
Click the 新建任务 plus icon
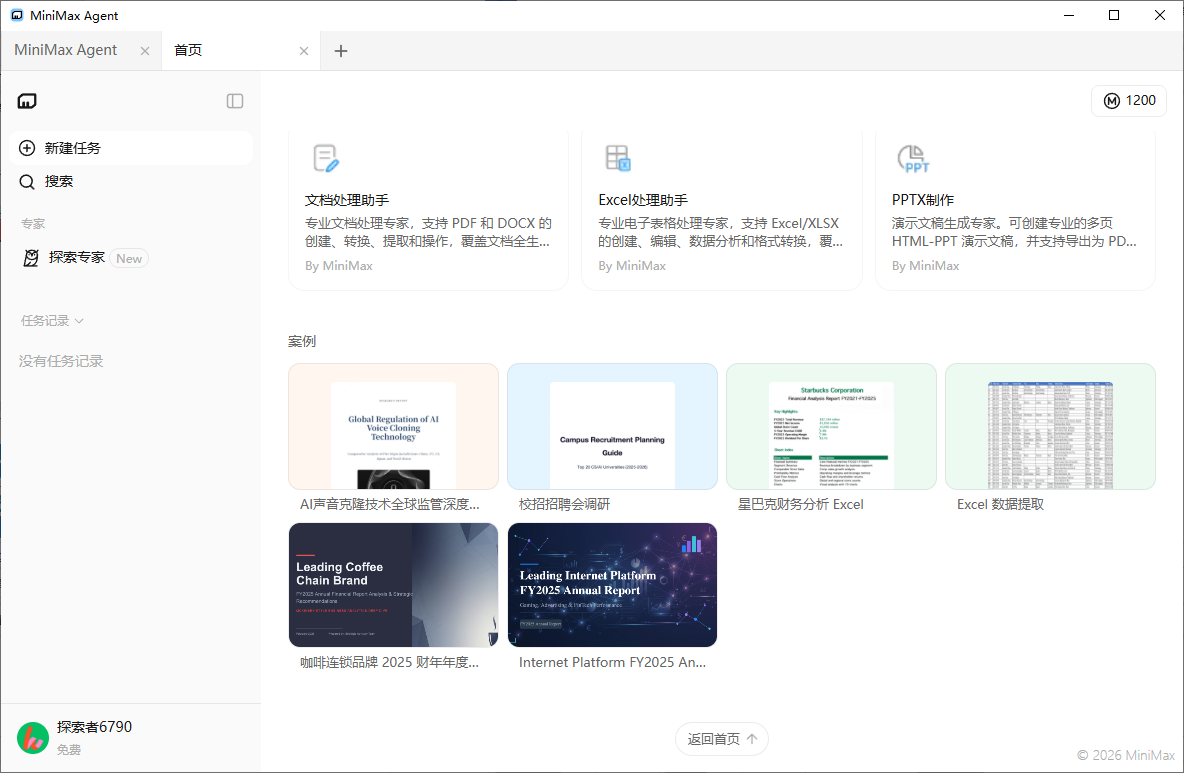pyautogui.click(x=28, y=148)
